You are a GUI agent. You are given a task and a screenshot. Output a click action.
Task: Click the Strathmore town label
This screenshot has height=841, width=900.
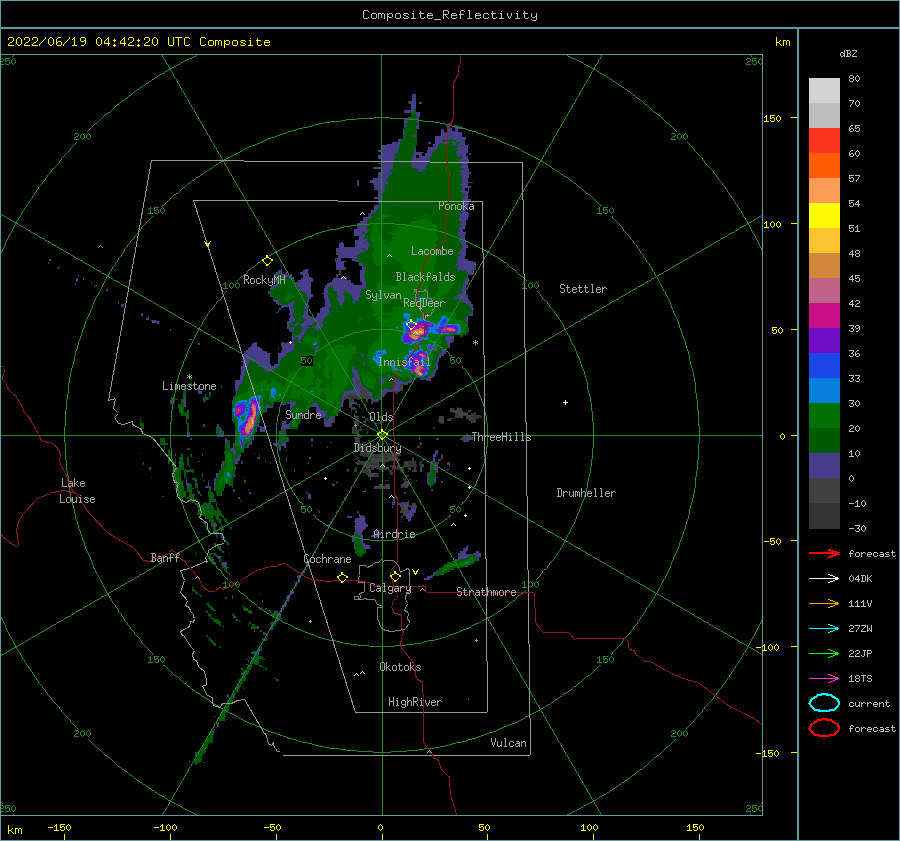click(x=486, y=592)
